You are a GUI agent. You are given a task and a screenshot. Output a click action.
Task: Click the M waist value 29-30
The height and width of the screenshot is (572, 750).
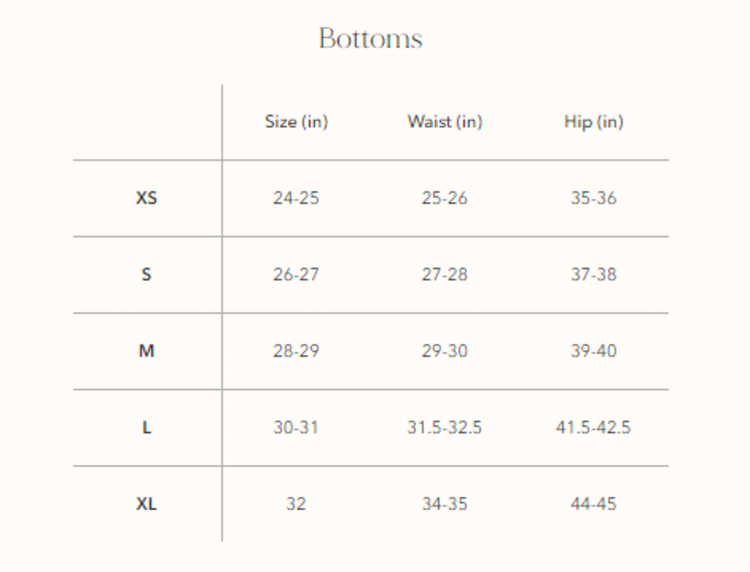tap(444, 351)
